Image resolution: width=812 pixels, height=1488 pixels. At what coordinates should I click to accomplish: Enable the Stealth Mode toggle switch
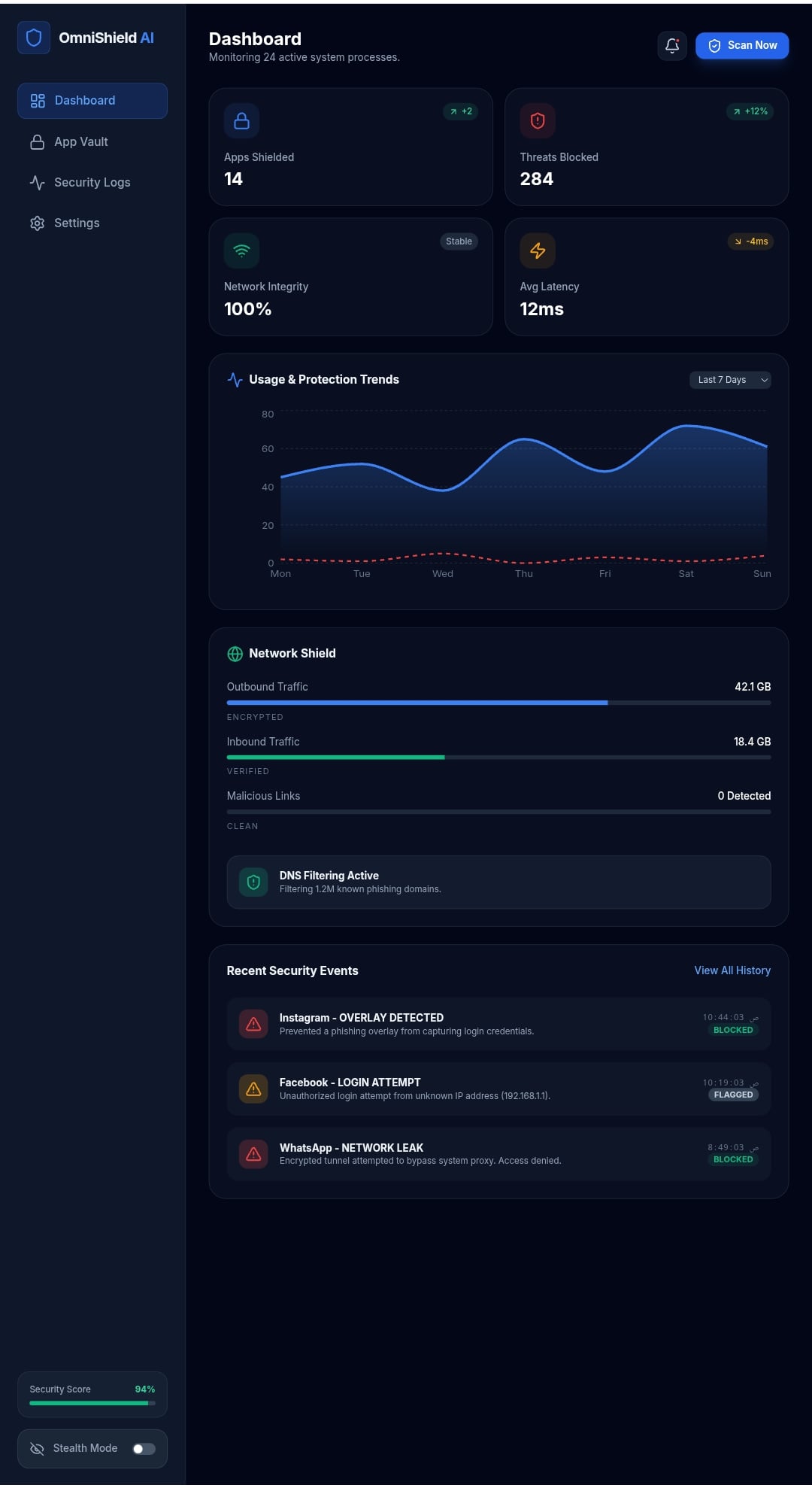click(x=144, y=1449)
